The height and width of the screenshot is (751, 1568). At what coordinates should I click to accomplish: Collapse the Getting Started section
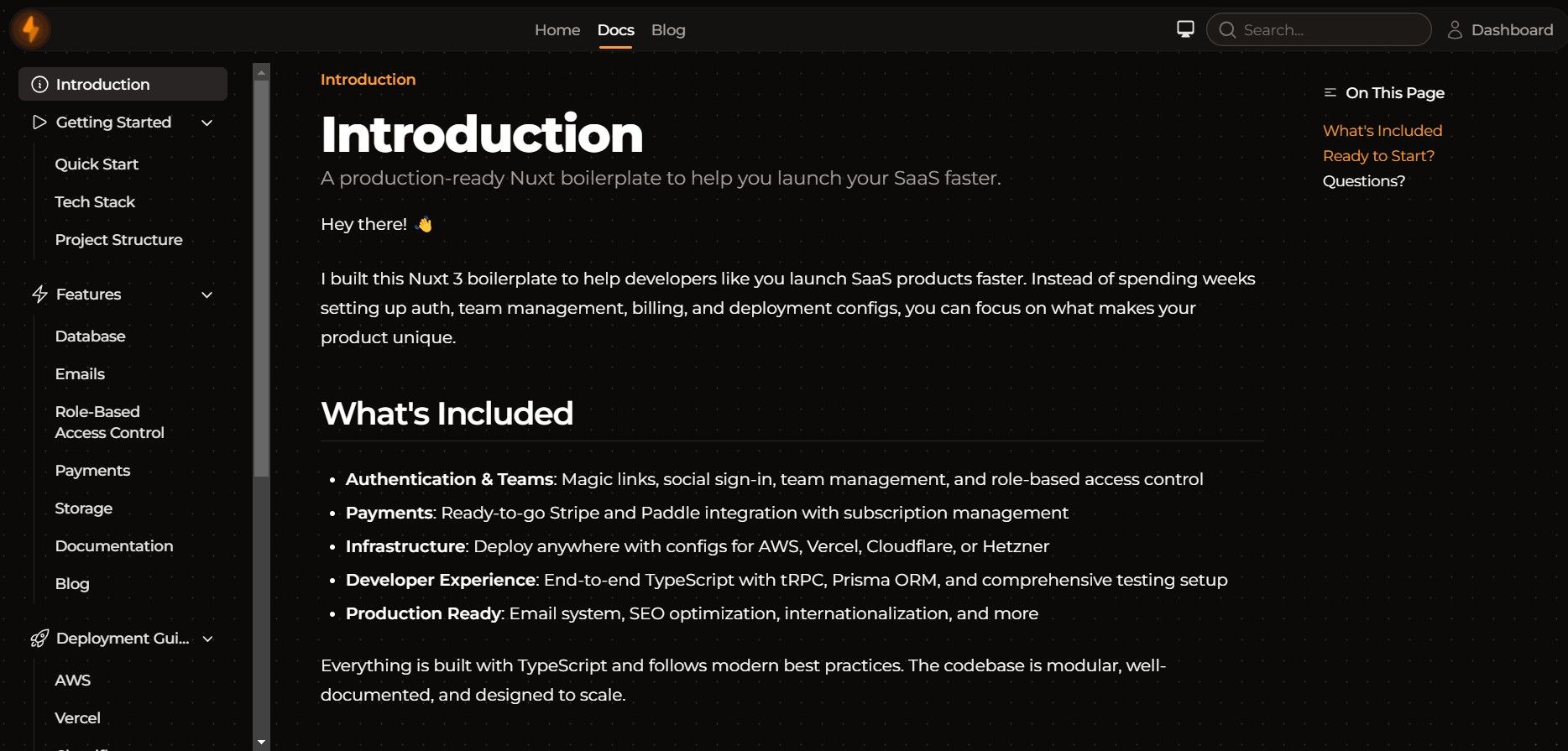207,122
